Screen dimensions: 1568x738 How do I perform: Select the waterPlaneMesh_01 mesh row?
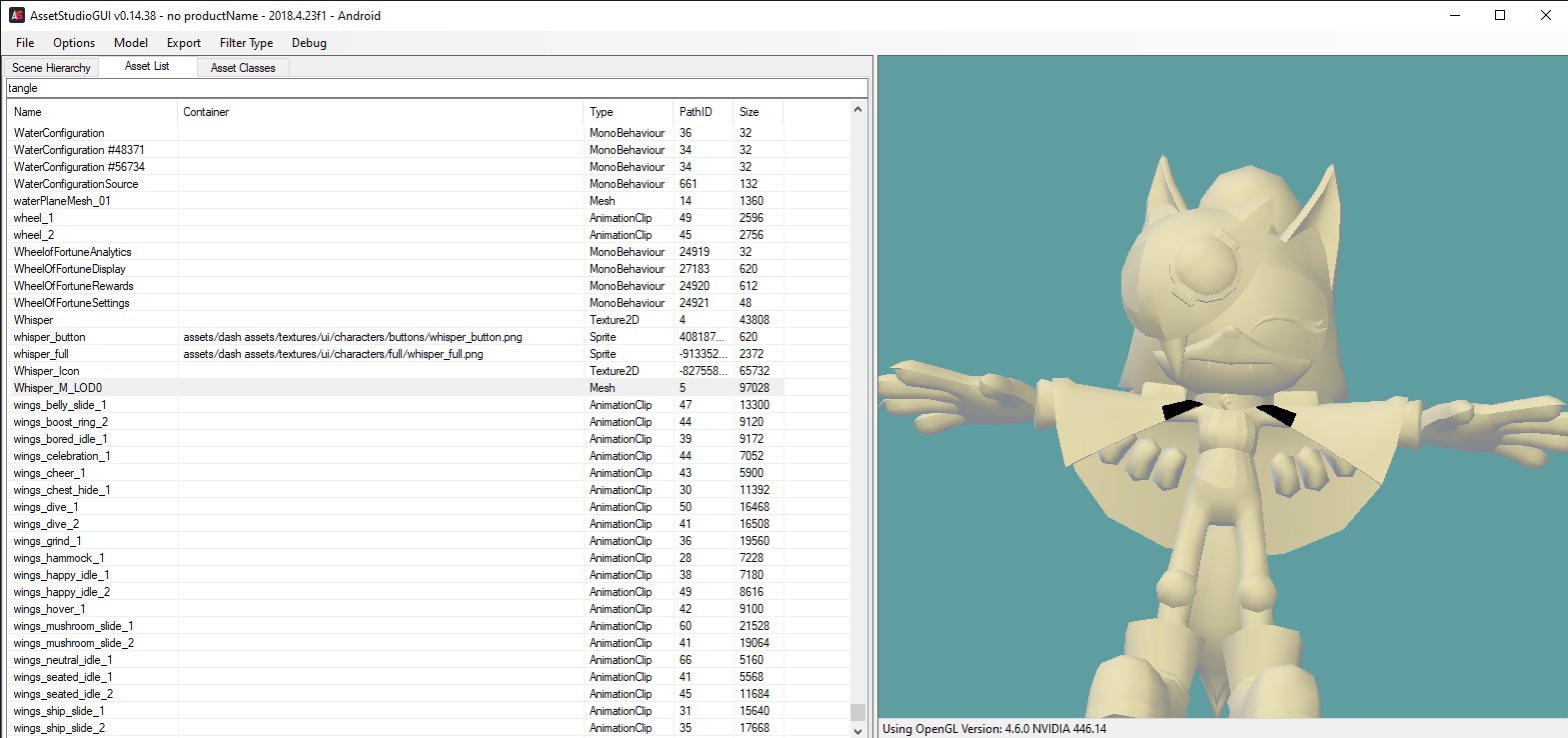point(430,201)
